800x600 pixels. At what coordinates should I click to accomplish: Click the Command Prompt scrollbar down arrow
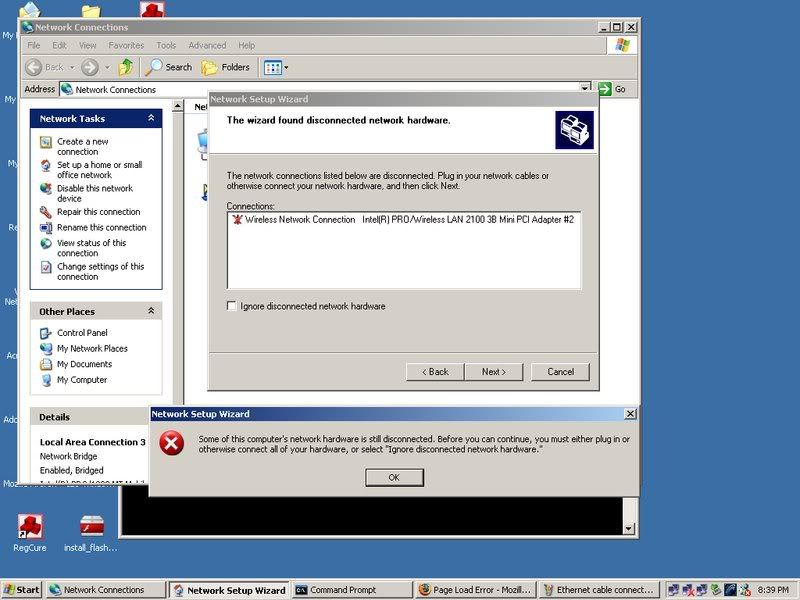coord(629,528)
